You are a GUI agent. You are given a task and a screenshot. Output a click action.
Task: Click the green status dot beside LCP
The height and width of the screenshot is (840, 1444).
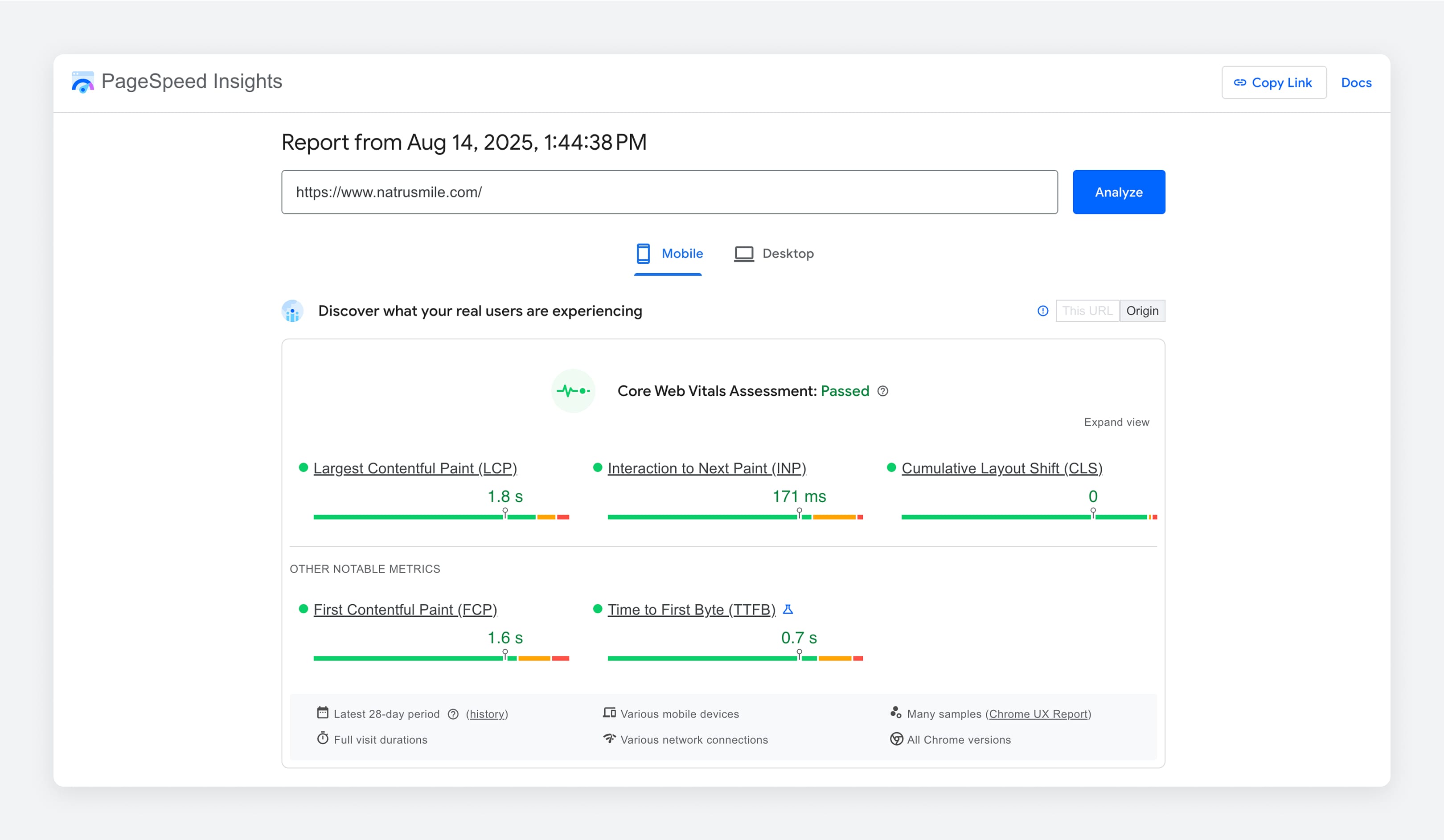[303, 467]
